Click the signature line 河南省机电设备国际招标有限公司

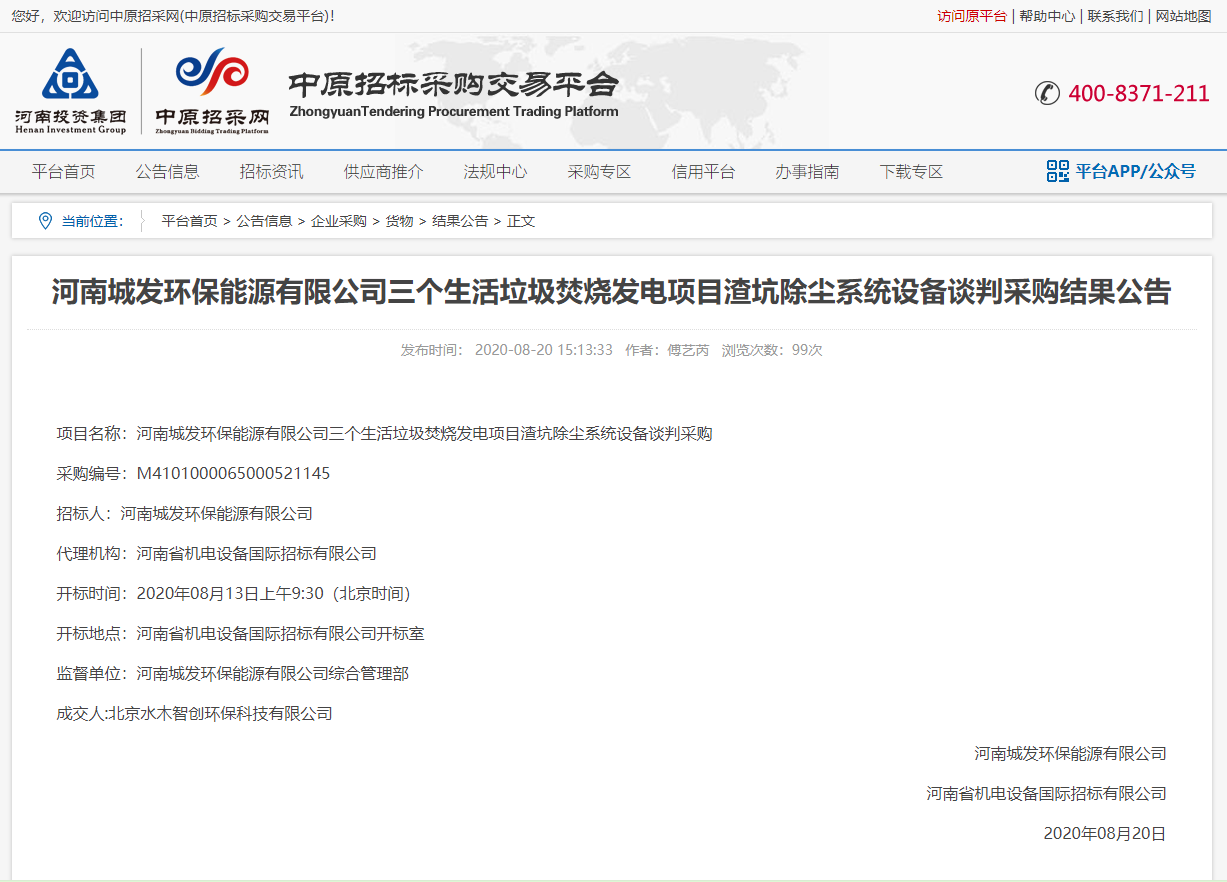point(1047,793)
